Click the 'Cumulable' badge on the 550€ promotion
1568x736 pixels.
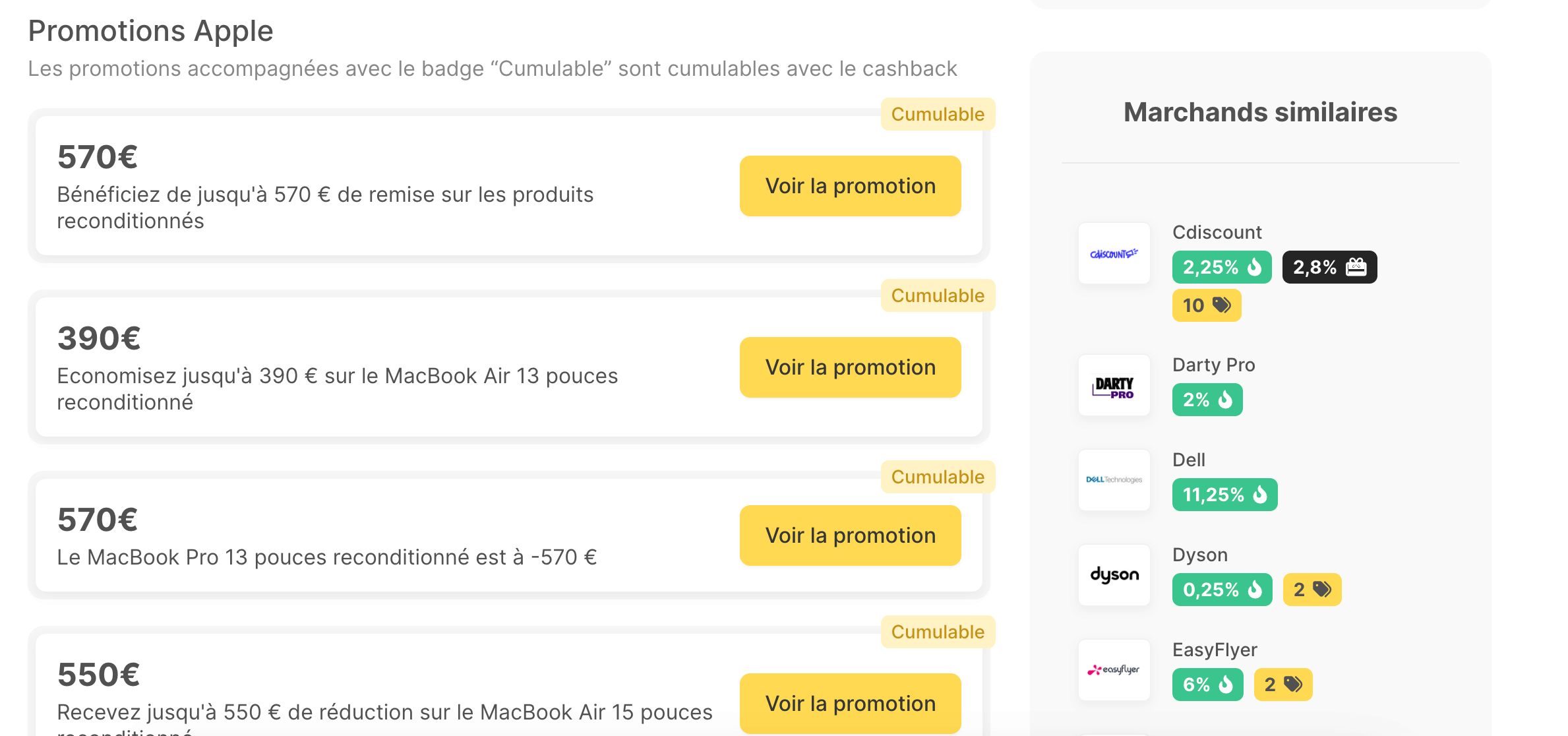coord(937,631)
